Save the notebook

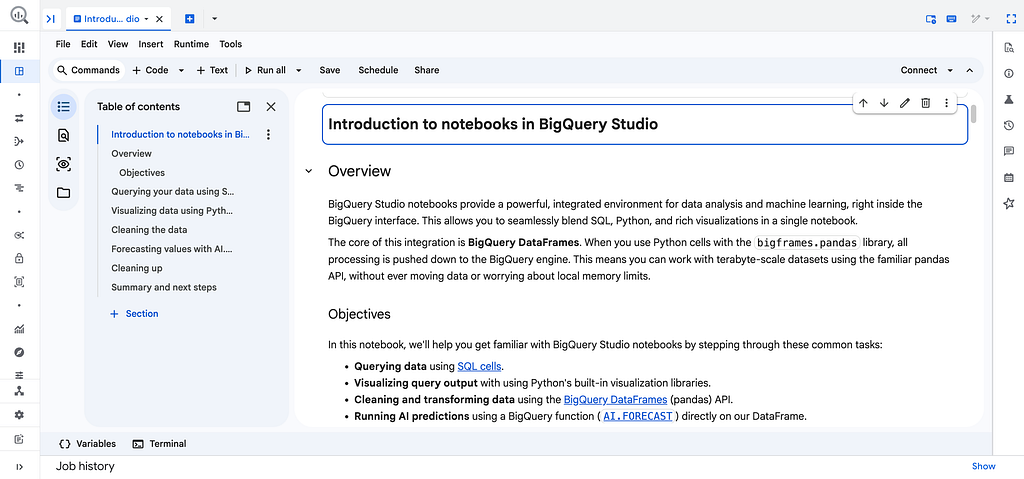[330, 70]
